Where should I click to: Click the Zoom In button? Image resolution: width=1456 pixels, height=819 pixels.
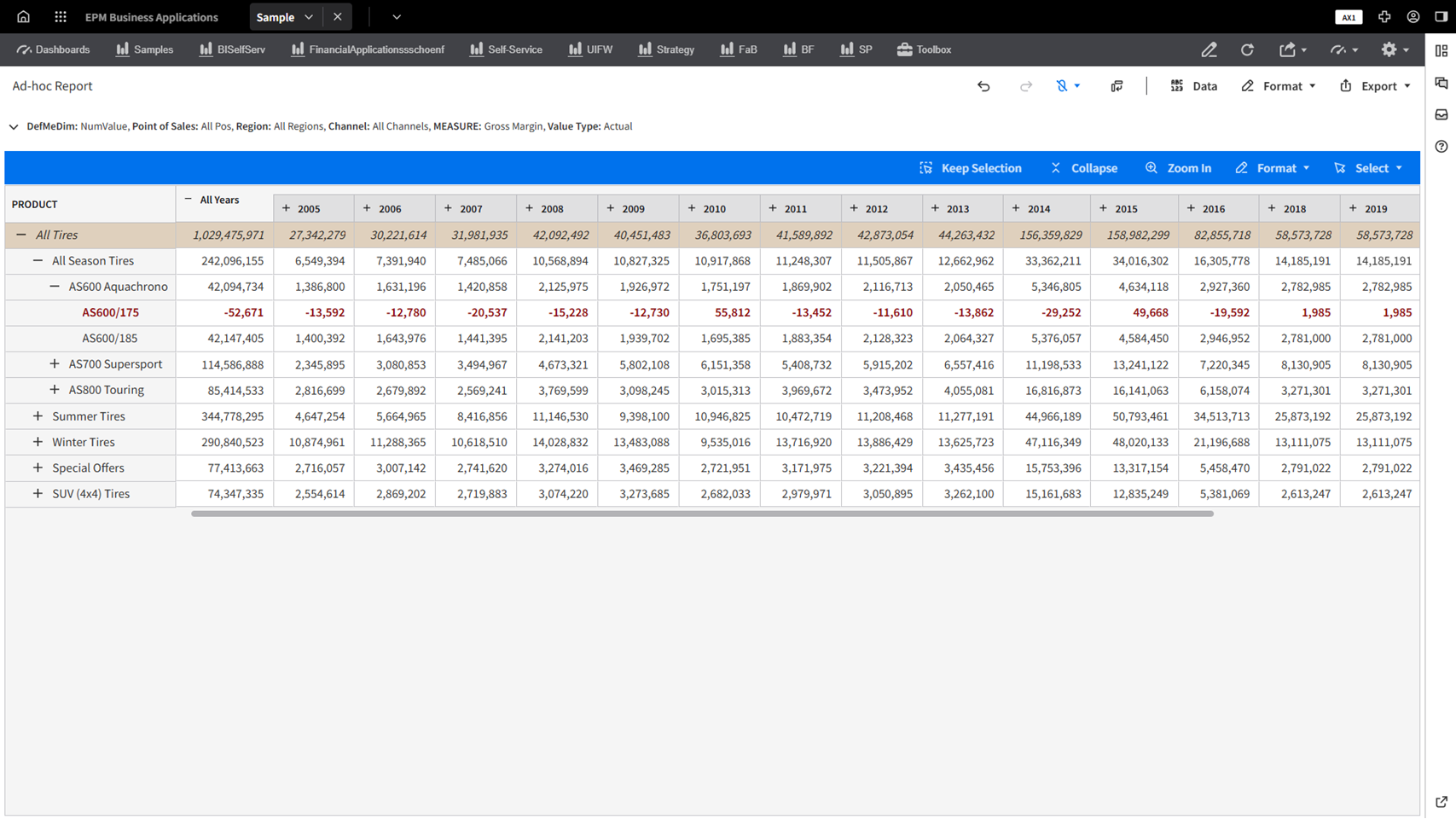[x=1178, y=168]
